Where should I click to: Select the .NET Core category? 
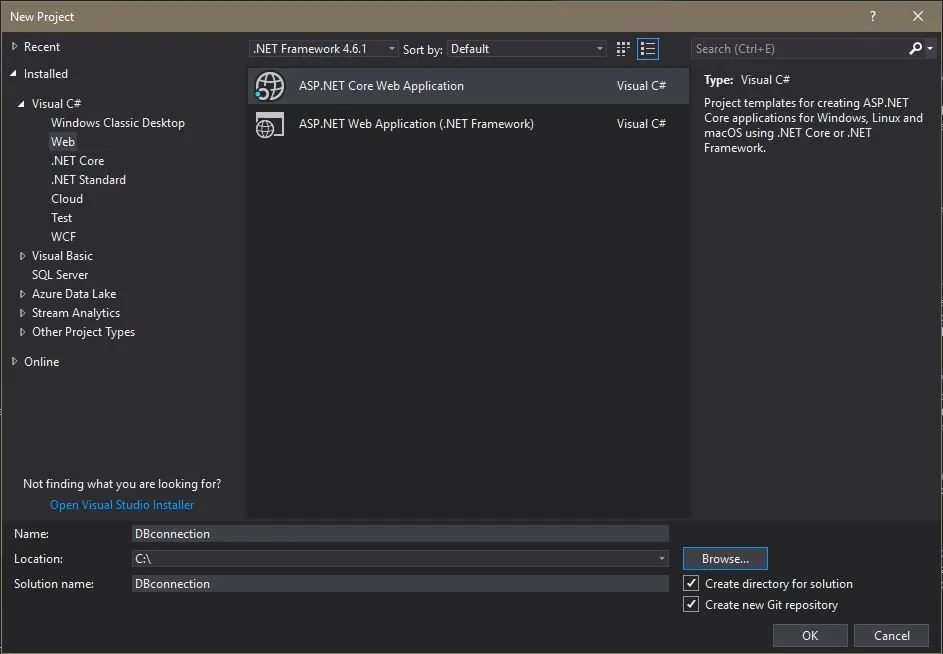pyautogui.click(x=78, y=160)
